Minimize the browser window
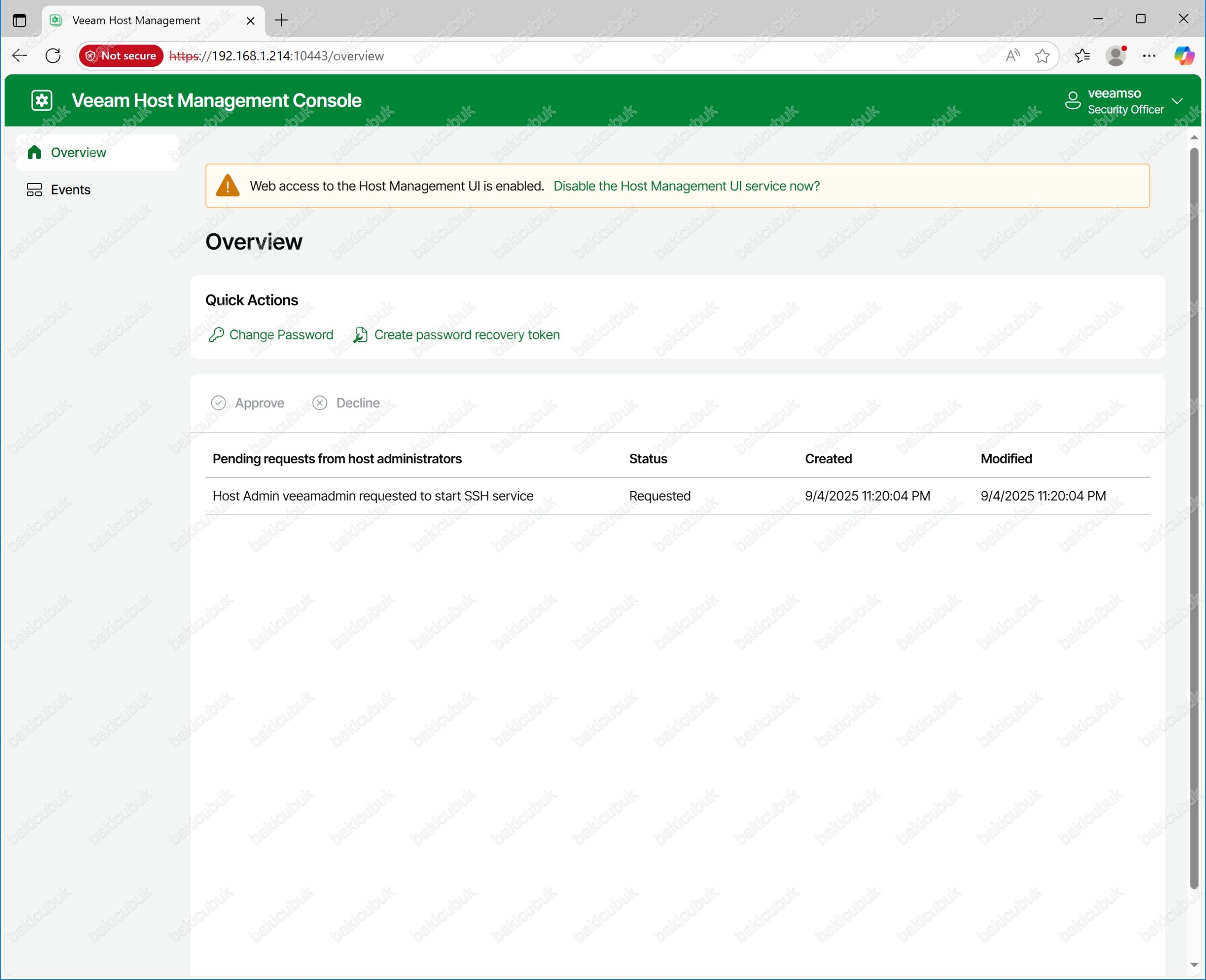 tap(1098, 19)
